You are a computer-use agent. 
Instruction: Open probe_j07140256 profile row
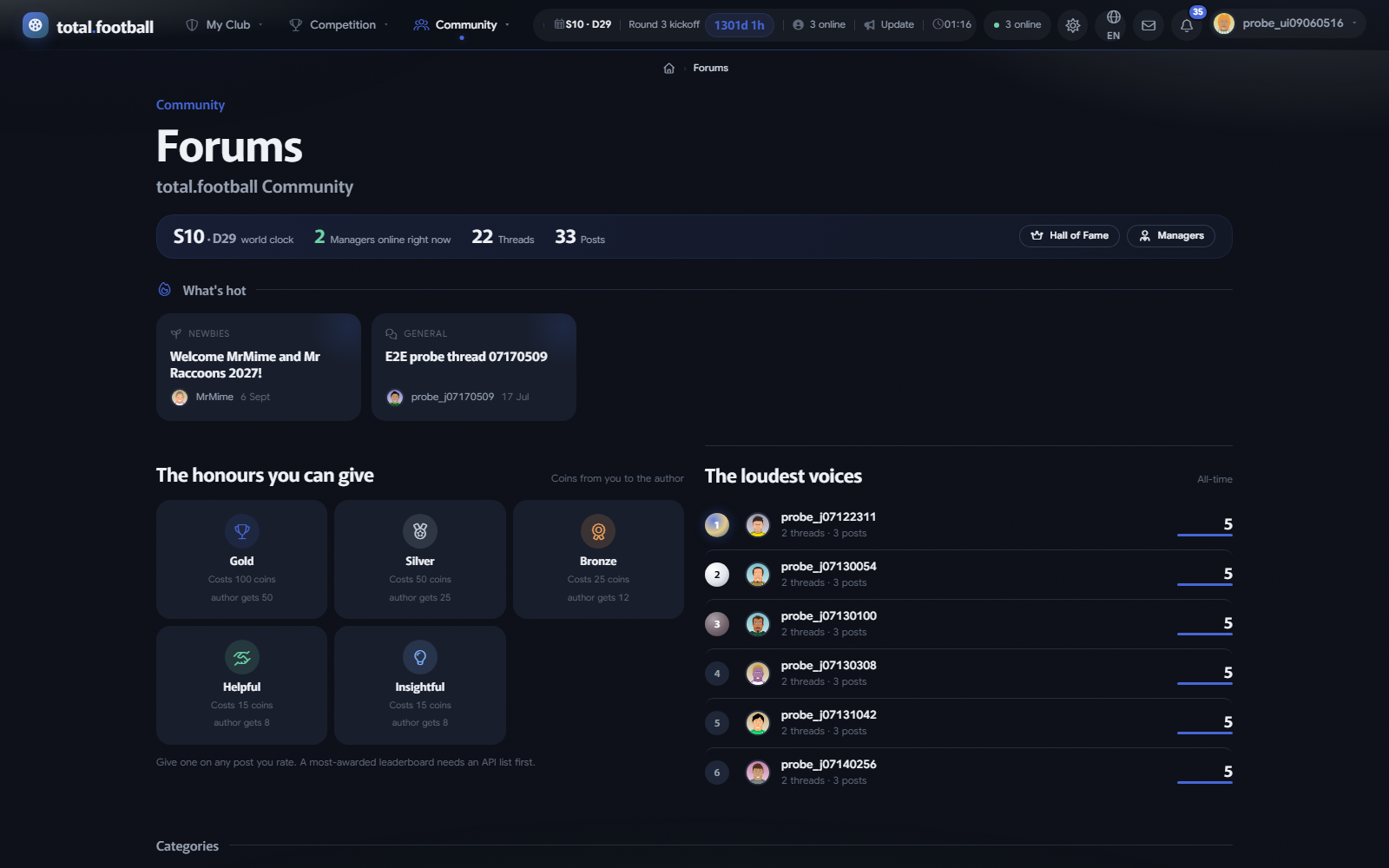(x=969, y=773)
